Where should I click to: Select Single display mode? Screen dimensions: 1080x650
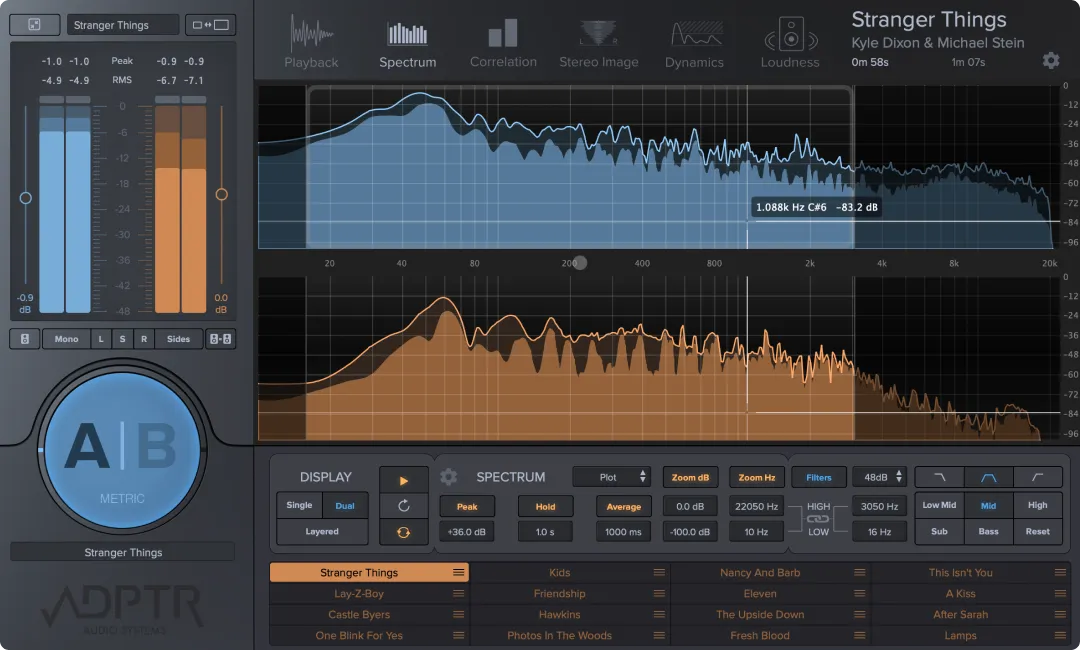300,505
